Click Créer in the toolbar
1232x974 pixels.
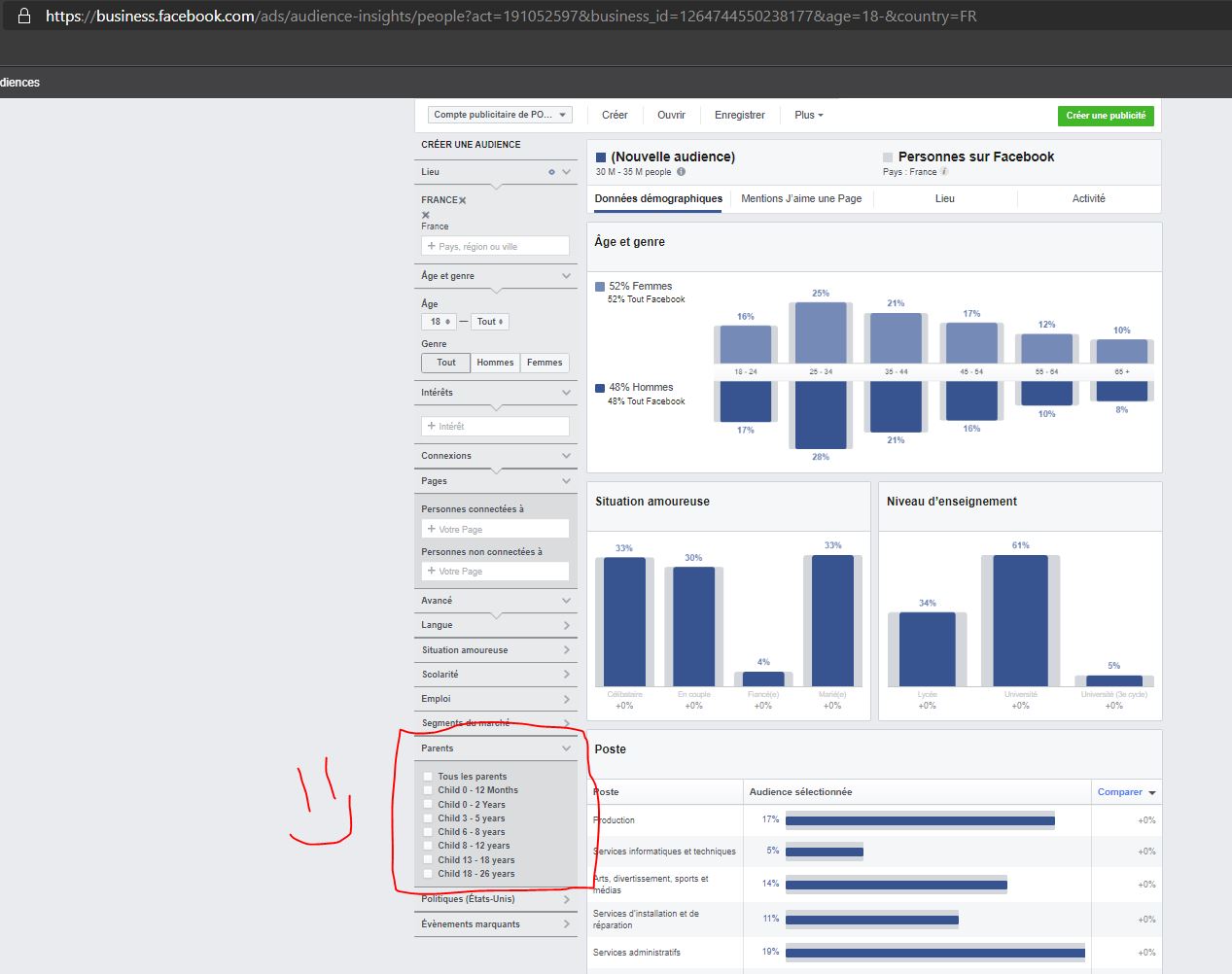pos(615,115)
